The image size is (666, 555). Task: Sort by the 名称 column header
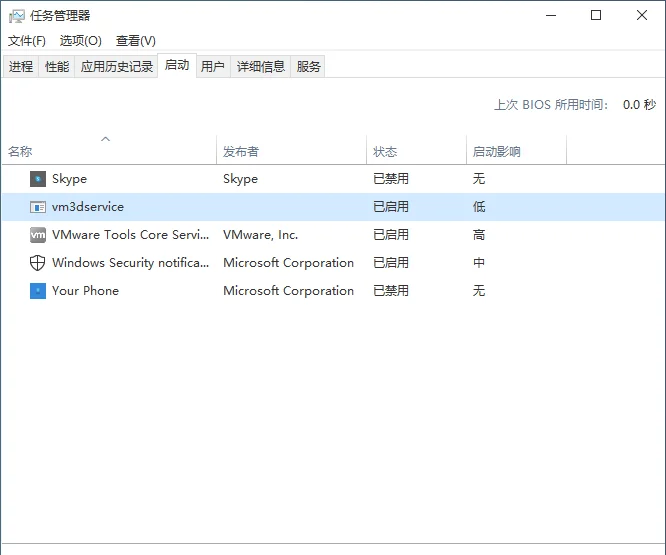21,152
